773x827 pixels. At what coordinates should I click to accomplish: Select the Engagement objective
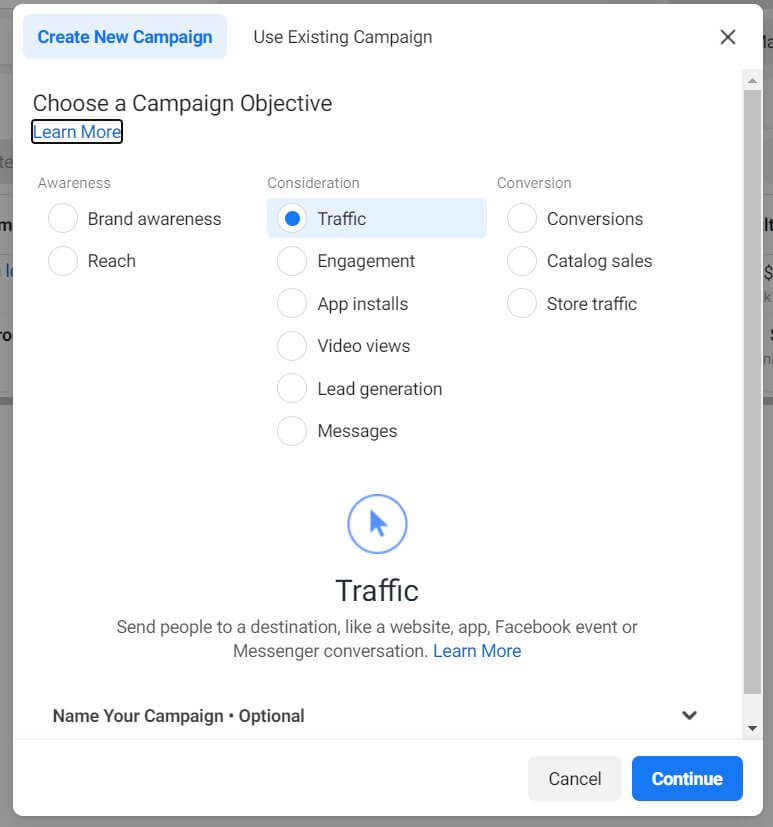[x=292, y=260]
